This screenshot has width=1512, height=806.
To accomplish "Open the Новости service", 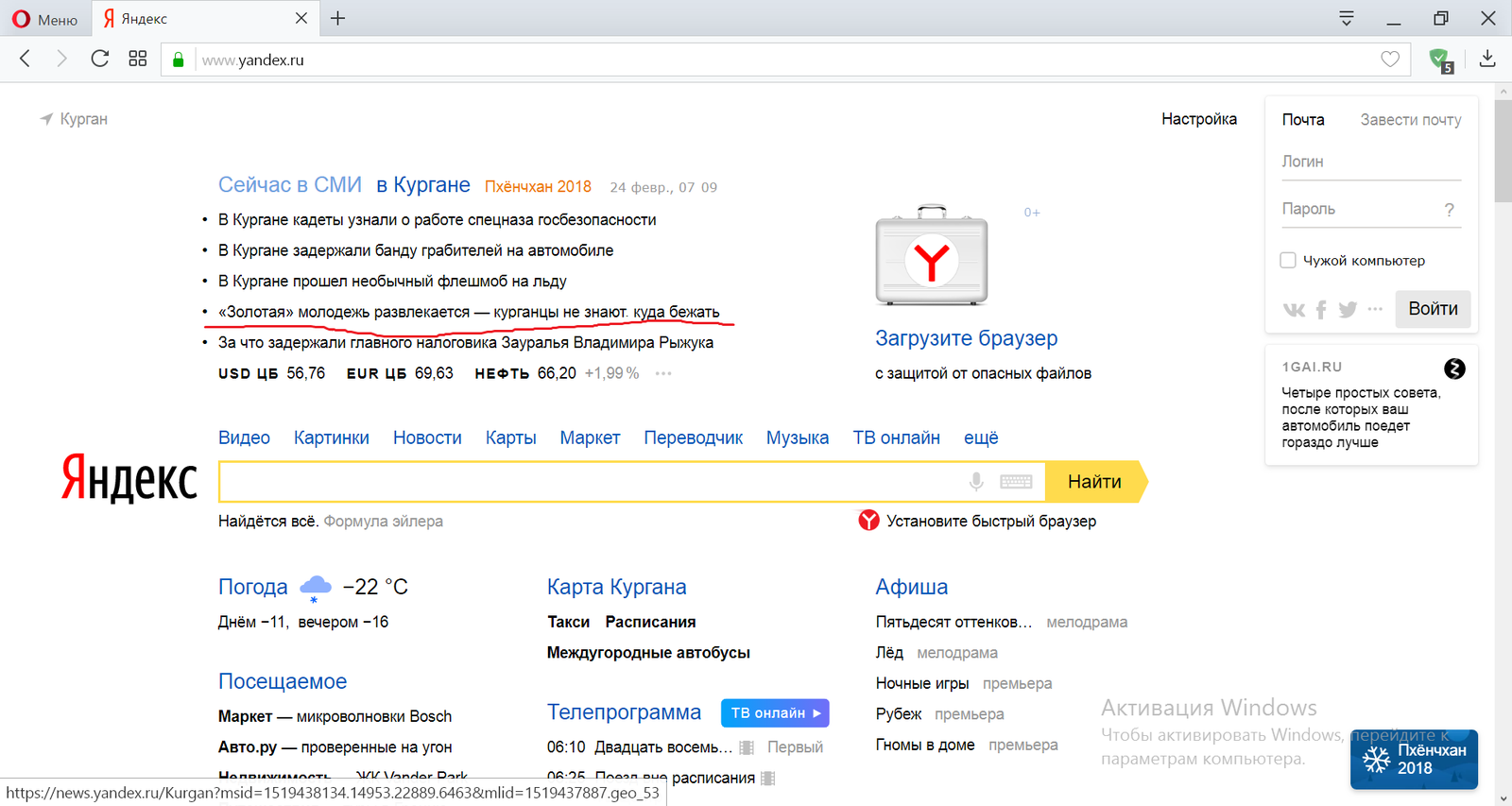I will [x=427, y=437].
